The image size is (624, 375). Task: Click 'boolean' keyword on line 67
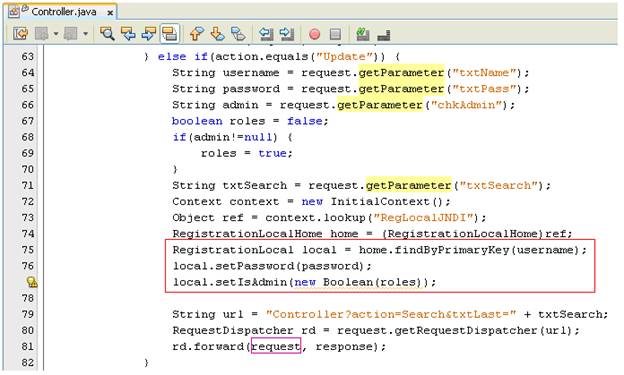[197, 121]
